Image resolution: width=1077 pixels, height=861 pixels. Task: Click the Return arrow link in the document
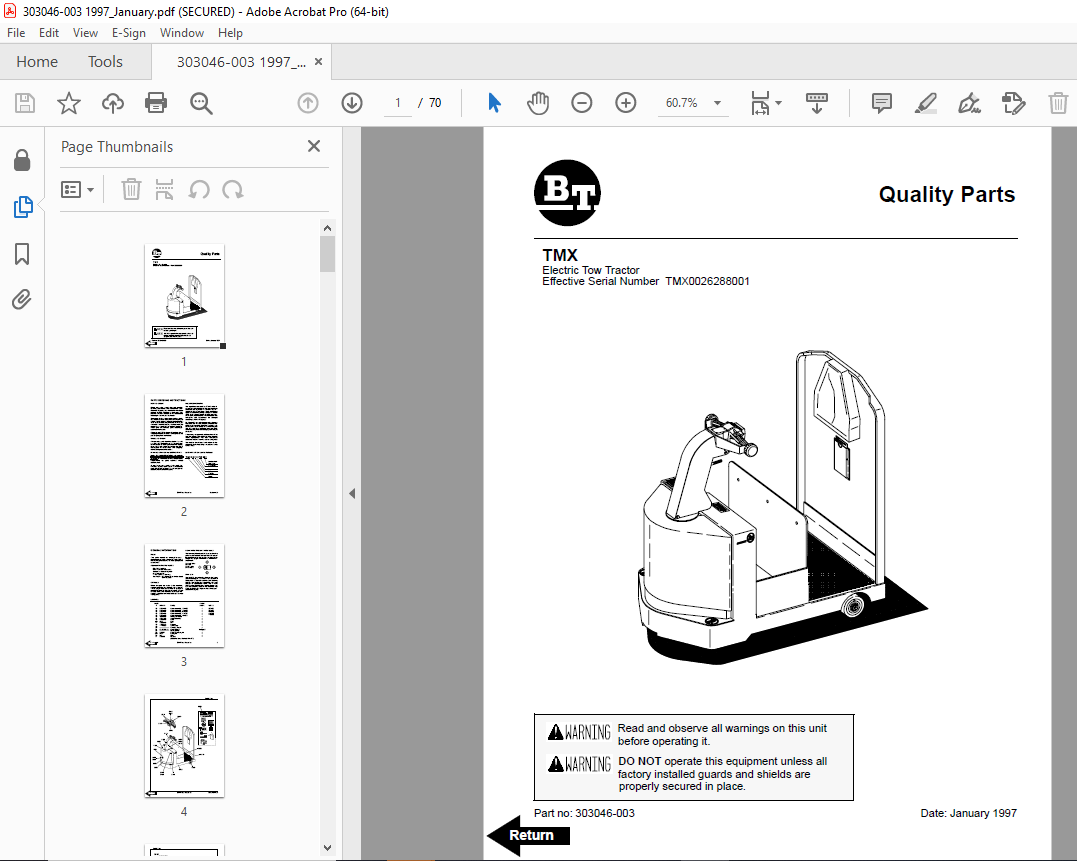(528, 835)
